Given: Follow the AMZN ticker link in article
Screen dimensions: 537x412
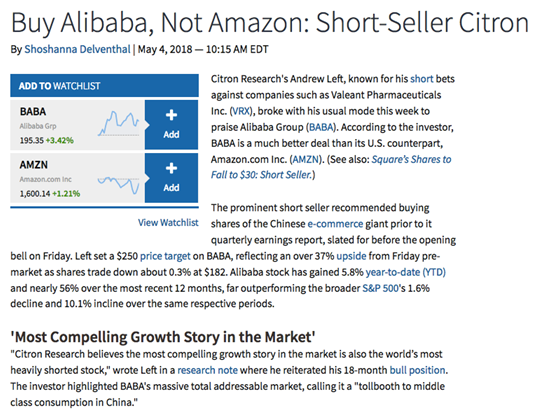Looking at the screenshot, I should [x=306, y=159].
